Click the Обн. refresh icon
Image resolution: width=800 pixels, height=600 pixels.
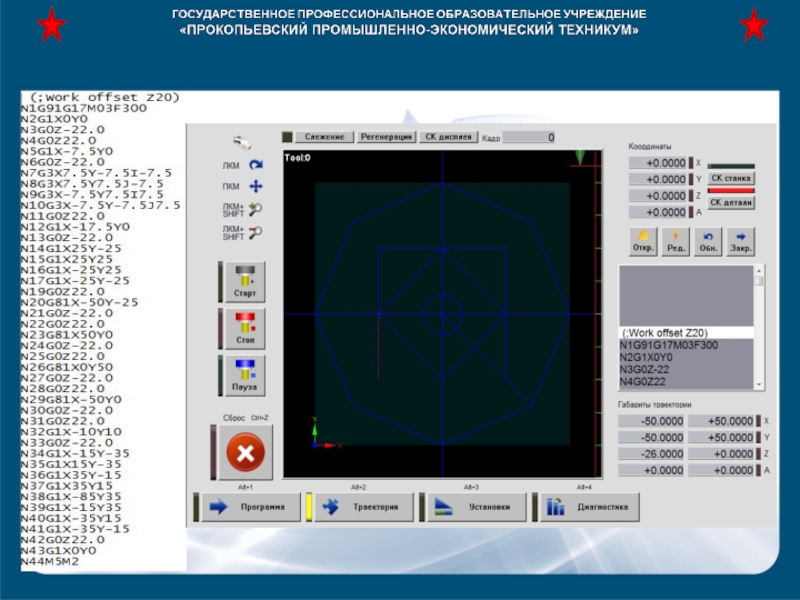tap(708, 241)
